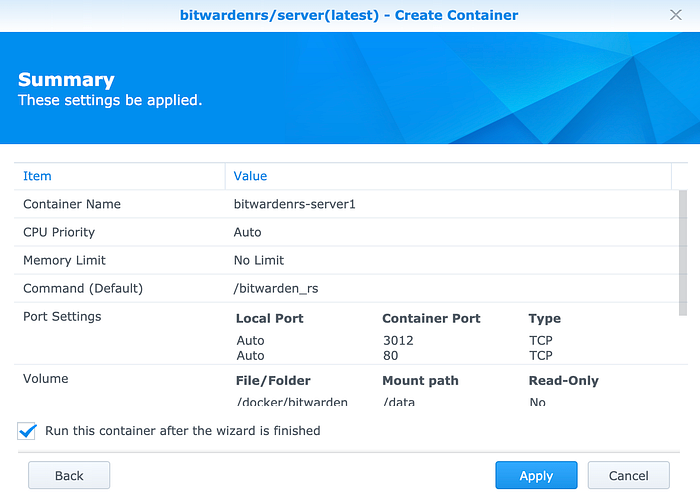
Task: Select the CPU Priority row label
Action: (x=59, y=232)
